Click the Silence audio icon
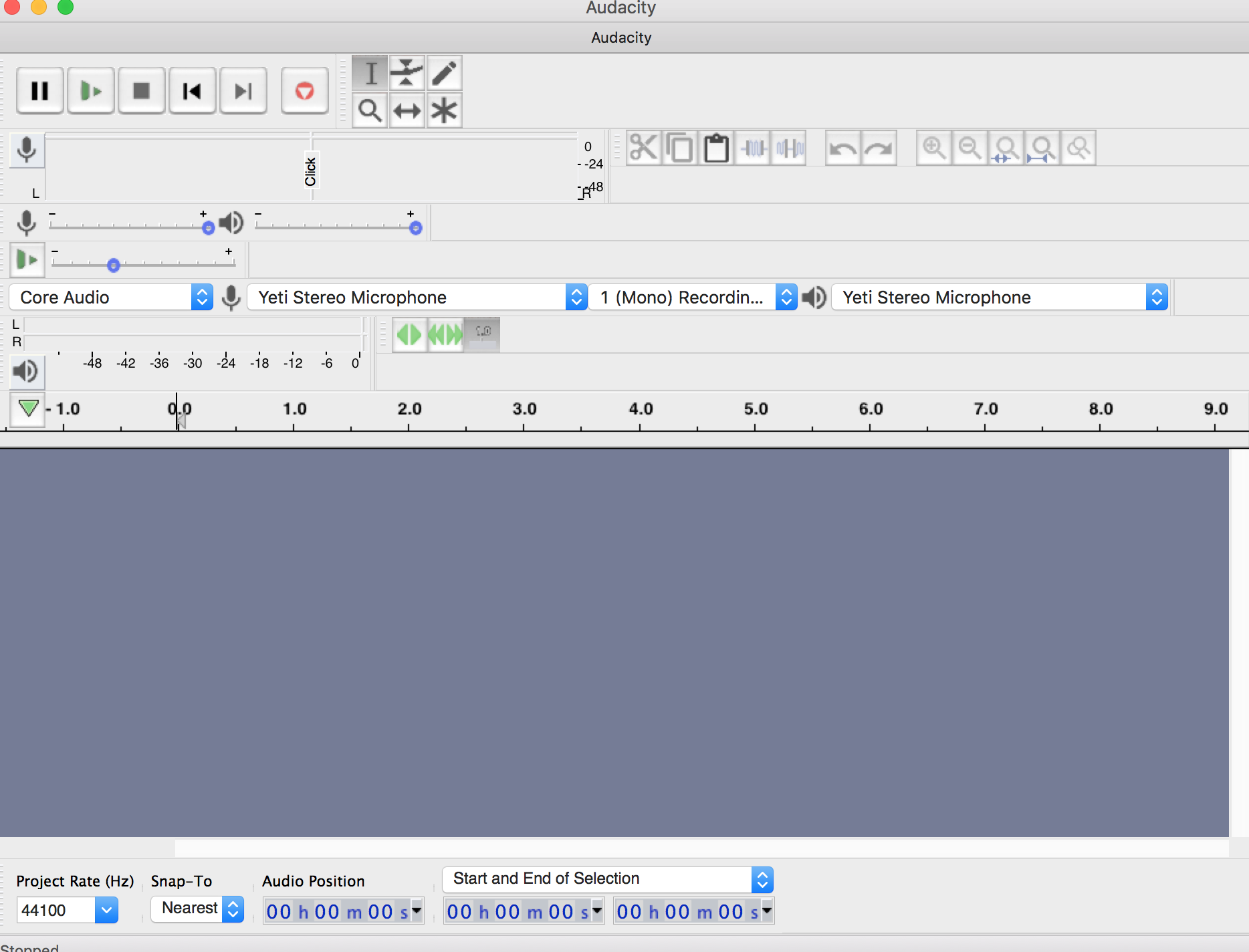Screen dimensions: 1249x952 click(x=789, y=148)
